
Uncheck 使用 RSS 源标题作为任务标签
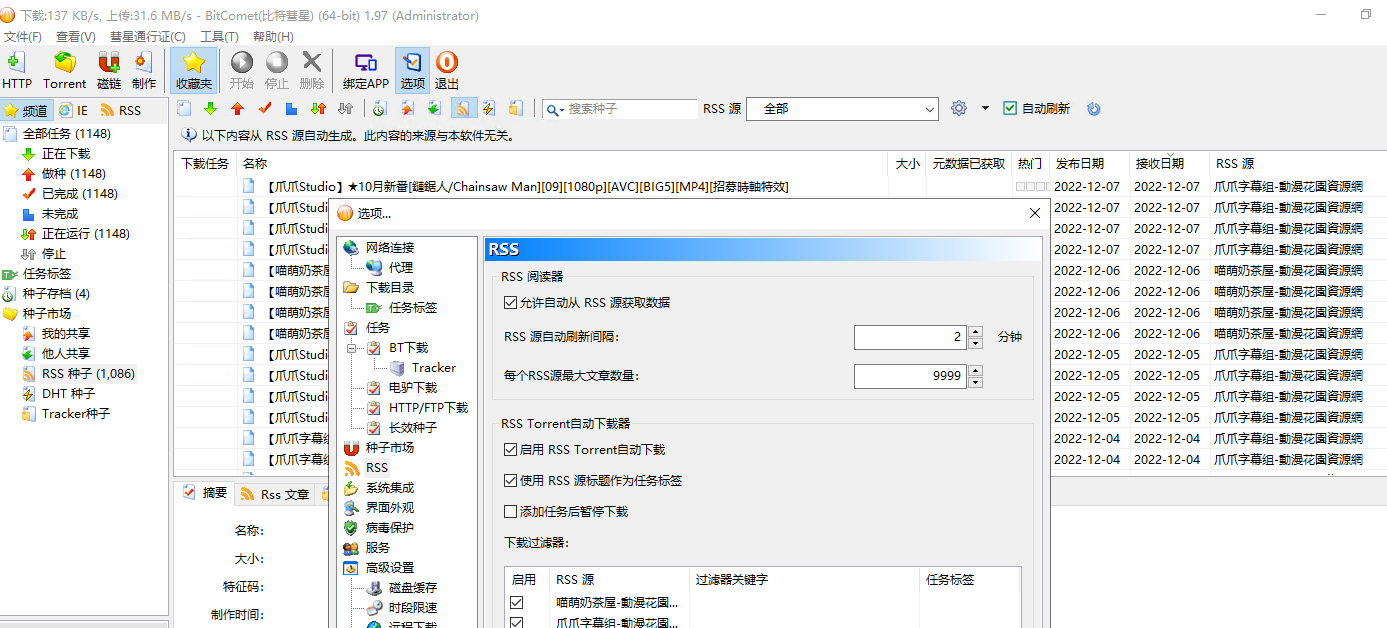(x=511, y=480)
